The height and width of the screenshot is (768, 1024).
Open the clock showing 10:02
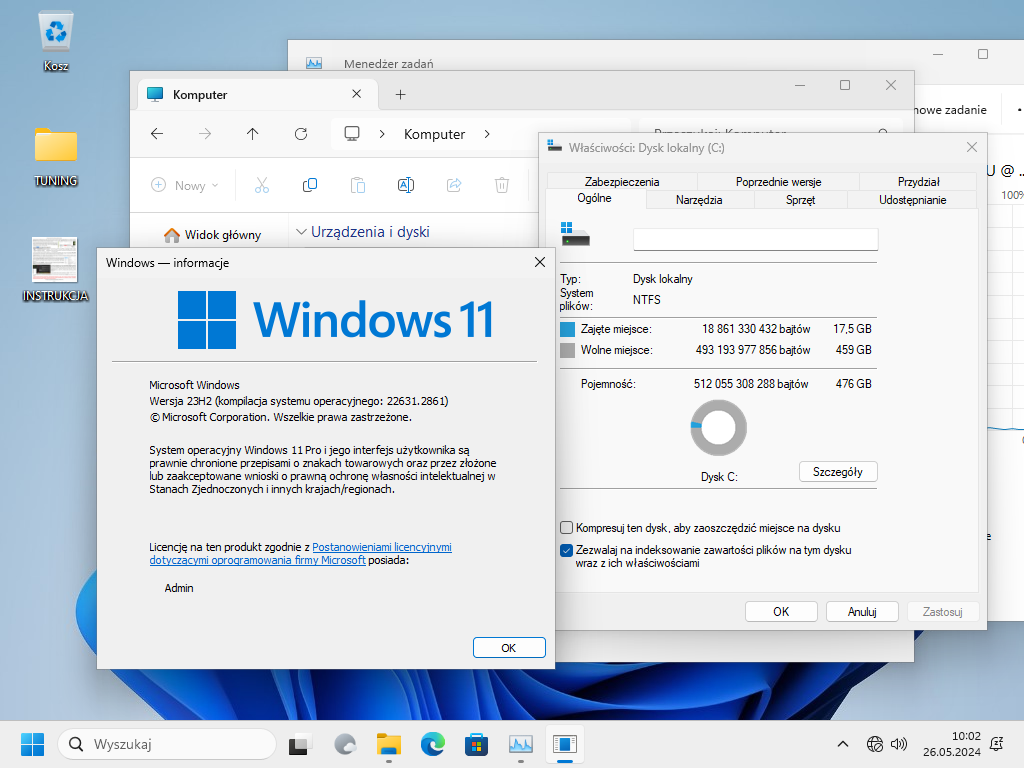click(x=952, y=744)
